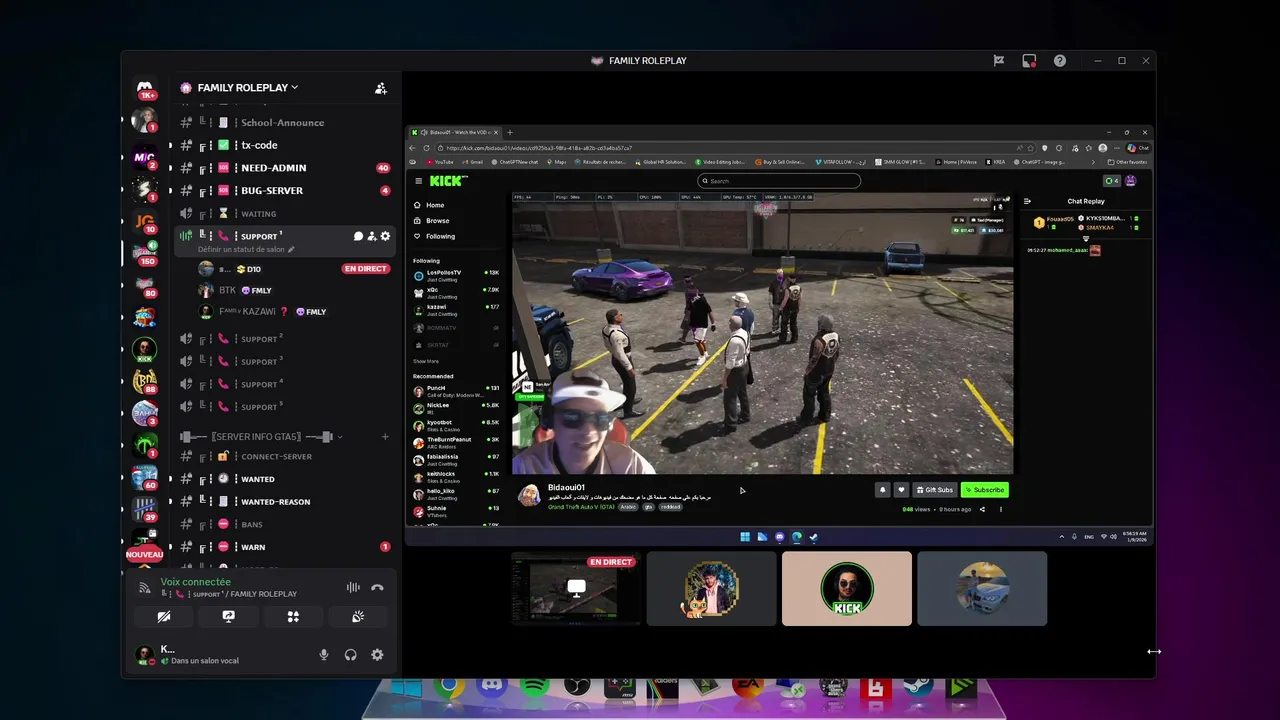Open the NEED-ADMIN channel
The height and width of the screenshot is (720, 1280).
(x=285, y=168)
